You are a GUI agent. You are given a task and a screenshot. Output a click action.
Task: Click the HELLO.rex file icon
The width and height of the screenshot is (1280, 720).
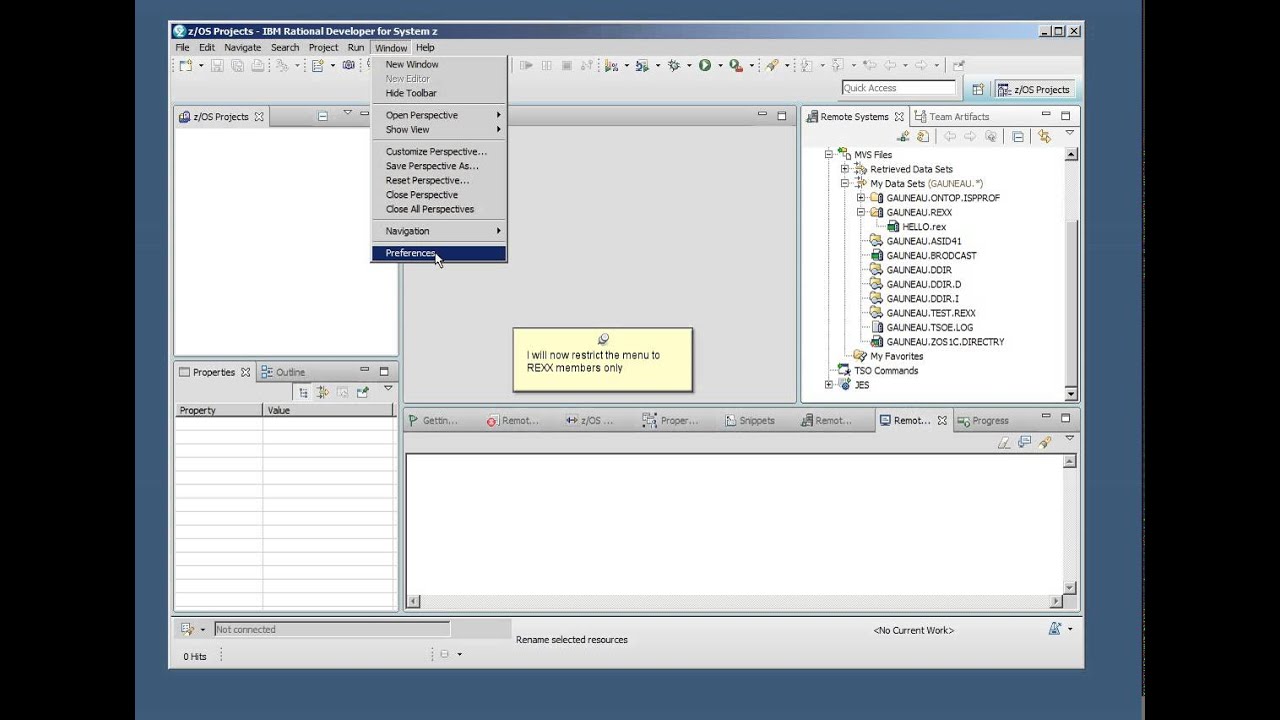click(893, 227)
